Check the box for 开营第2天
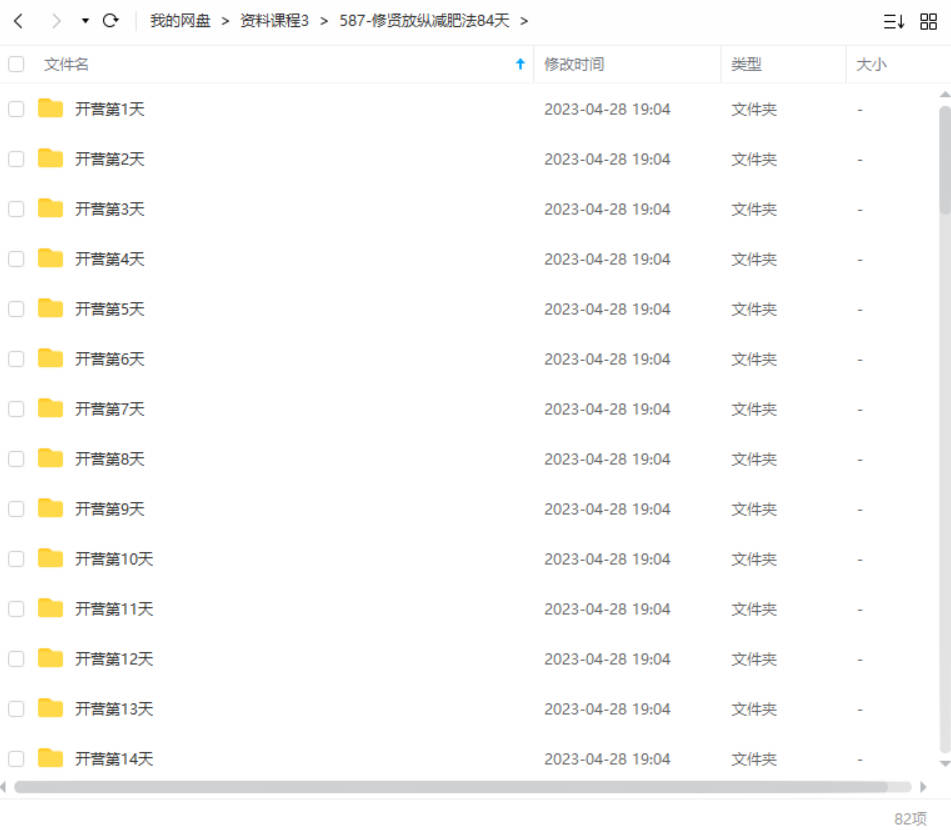 click(x=16, y=159)
